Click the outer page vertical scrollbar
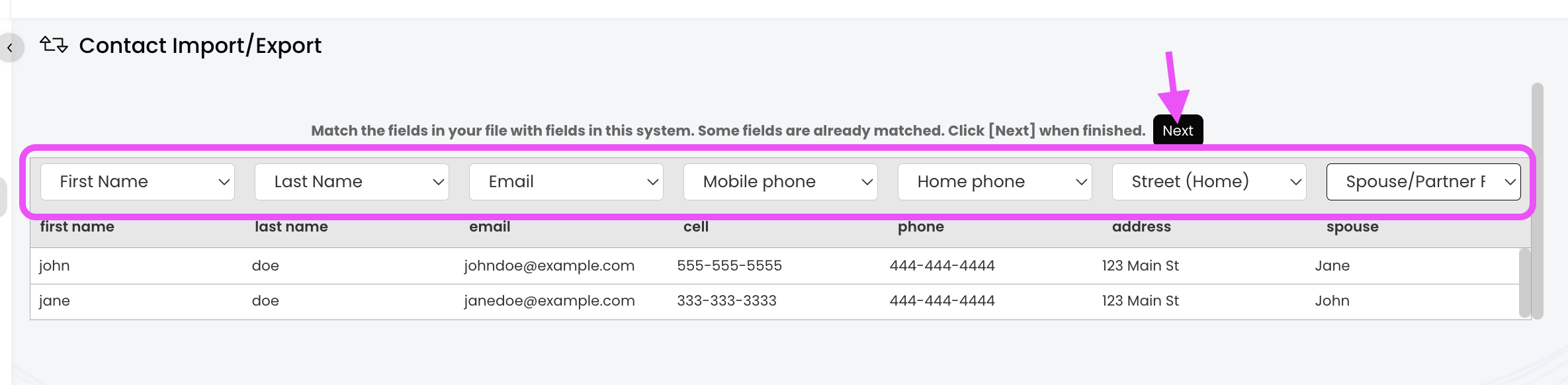Image resolution: width=1568 pixels, height=385 pixels. pyautogui.click(x=1538, y=198)
